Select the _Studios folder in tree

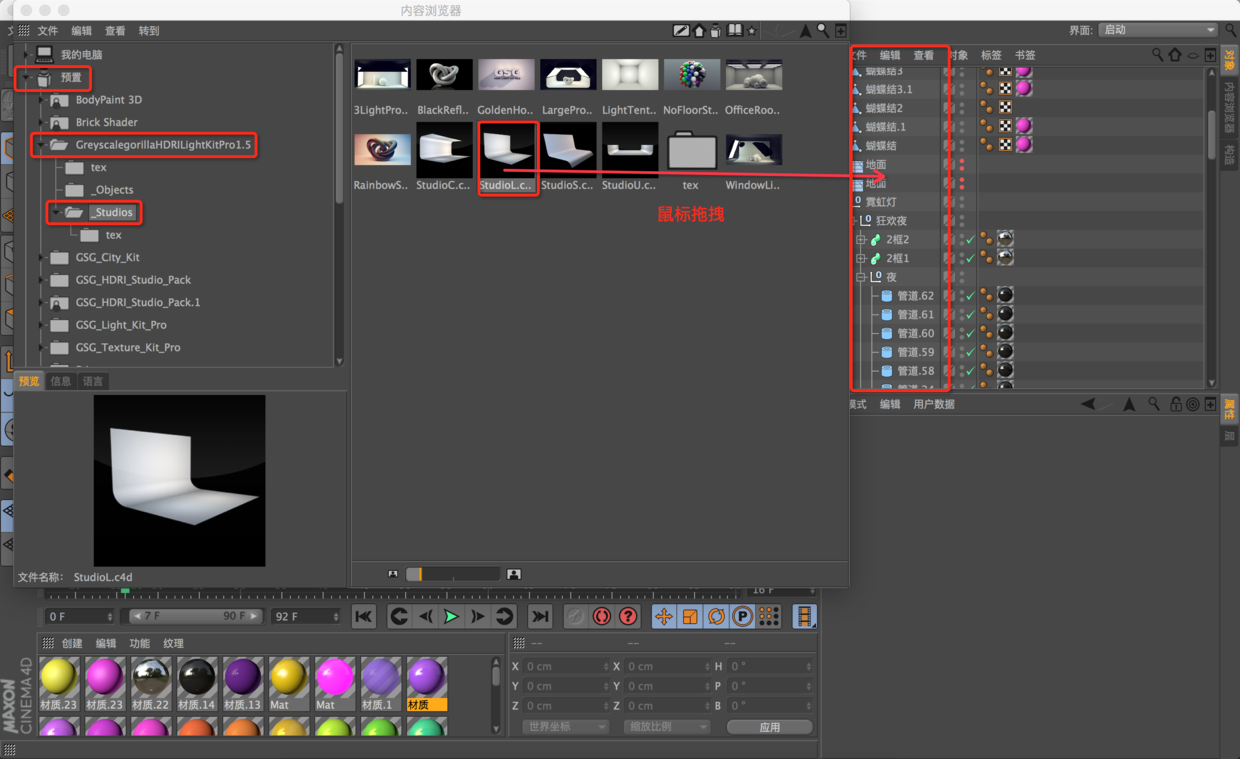pos(113,212)
